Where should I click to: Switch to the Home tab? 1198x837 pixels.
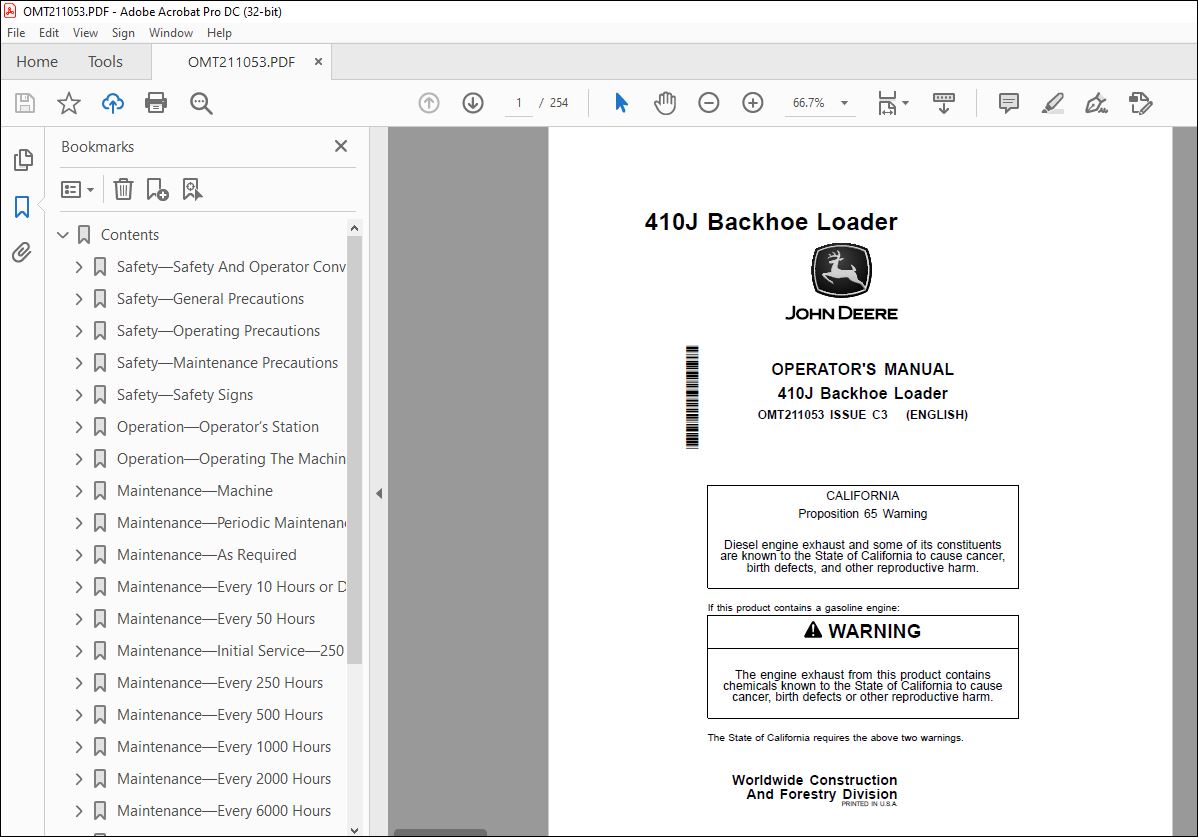37,62
